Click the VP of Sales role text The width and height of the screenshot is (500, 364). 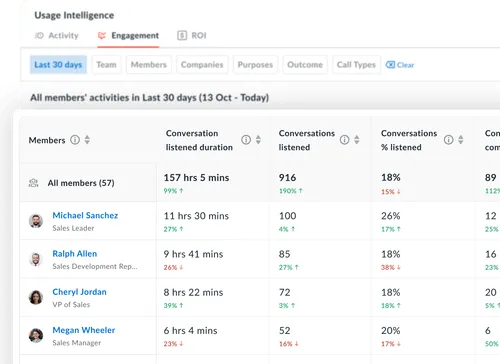[71, 305]
